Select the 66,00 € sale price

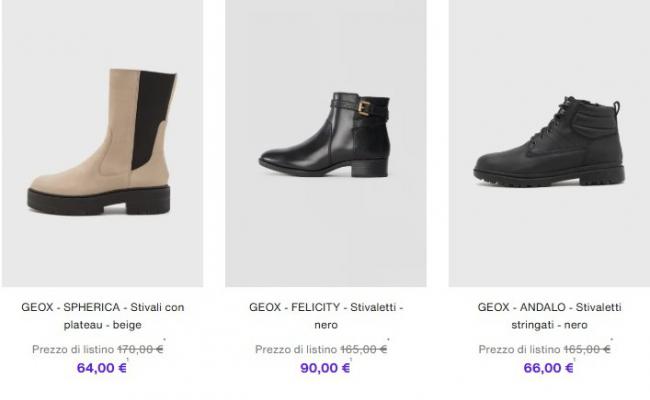point(549,368)
